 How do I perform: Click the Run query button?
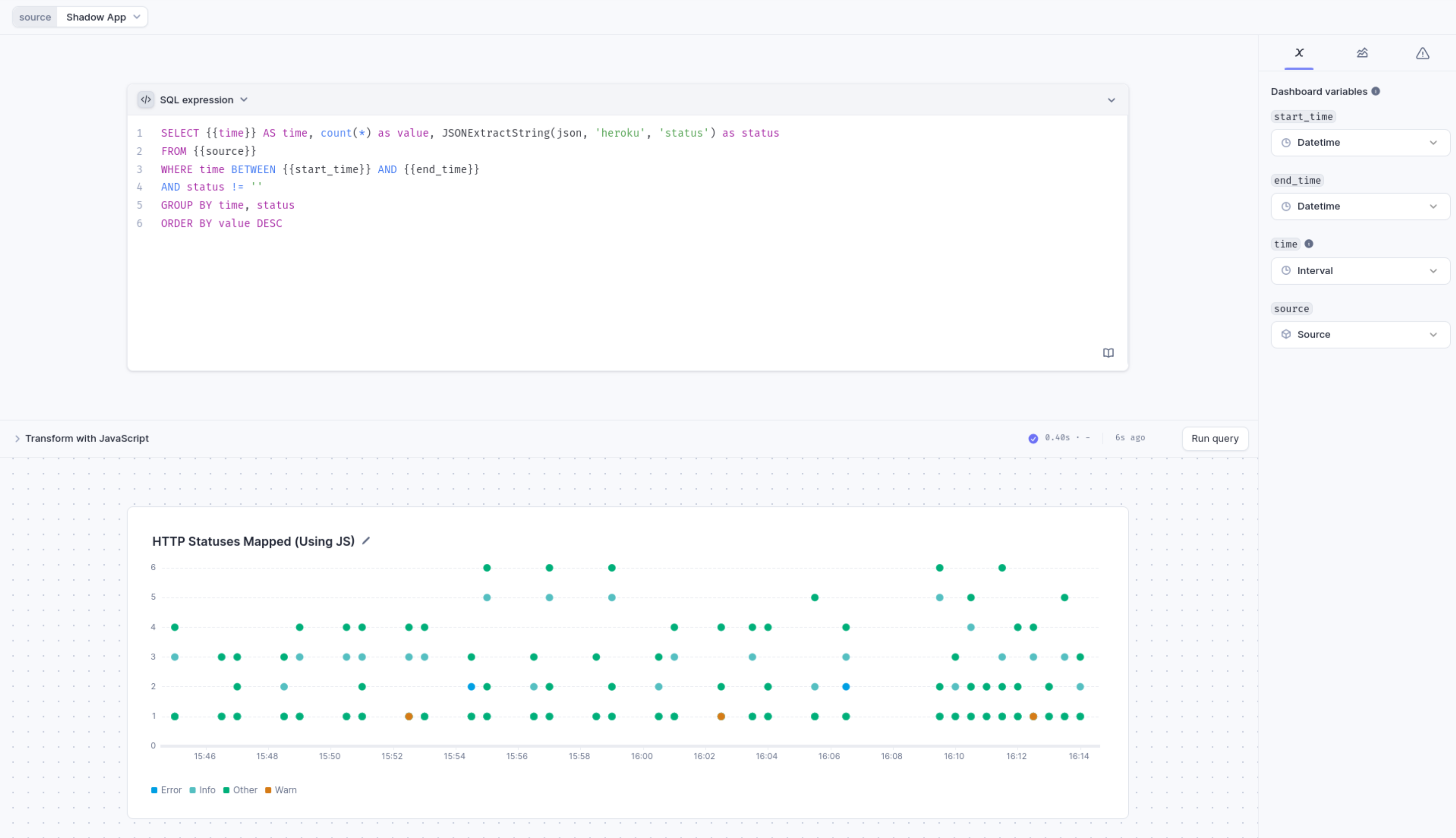(1214, 438)
